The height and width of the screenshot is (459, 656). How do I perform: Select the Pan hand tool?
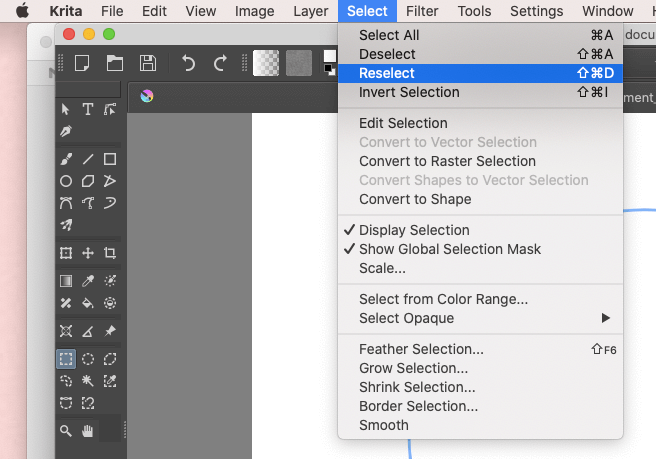pyautogui.click(x=88, y=431)
